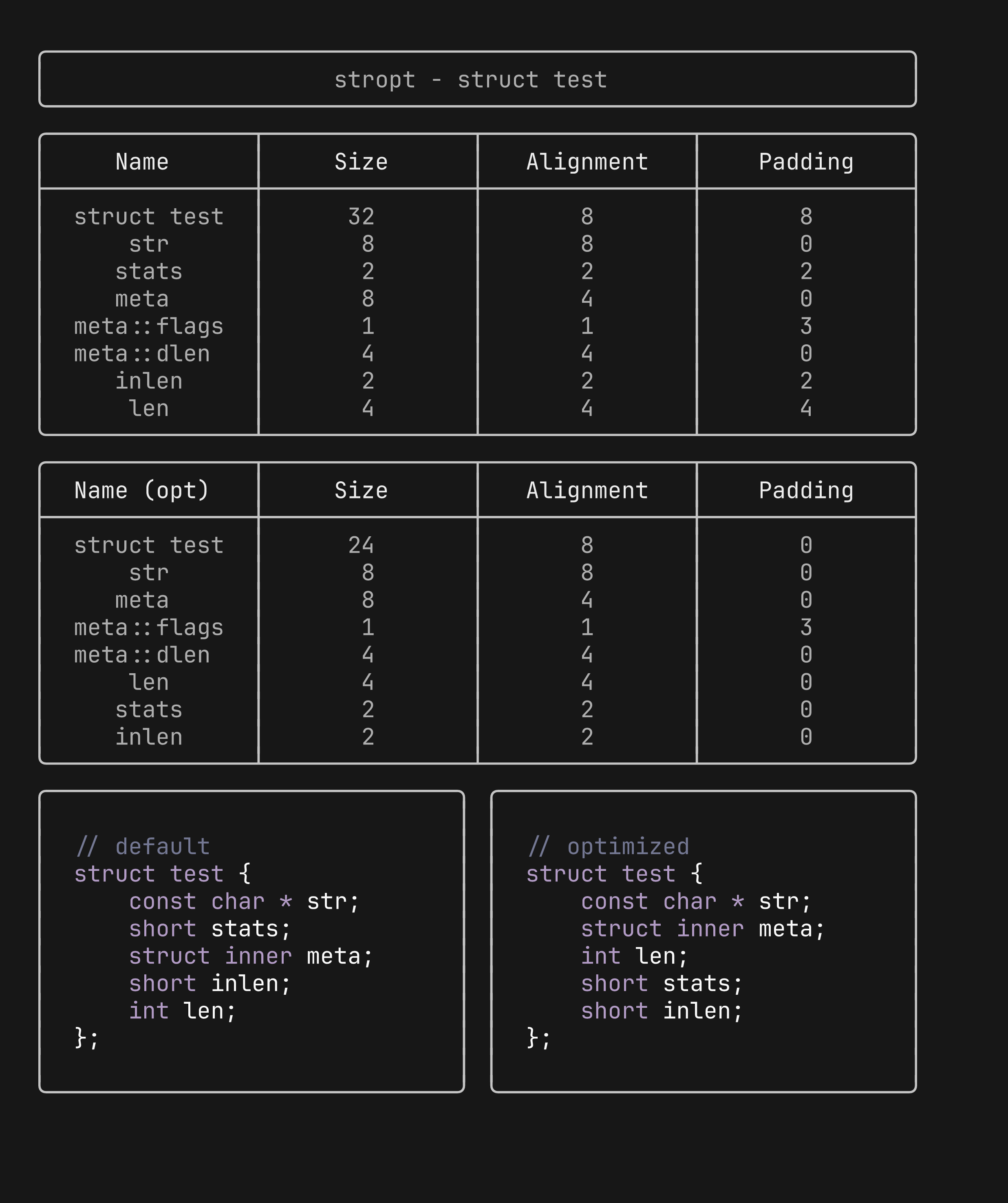
Task: Click the struct size value 32
Action: (x=361, y=216)
